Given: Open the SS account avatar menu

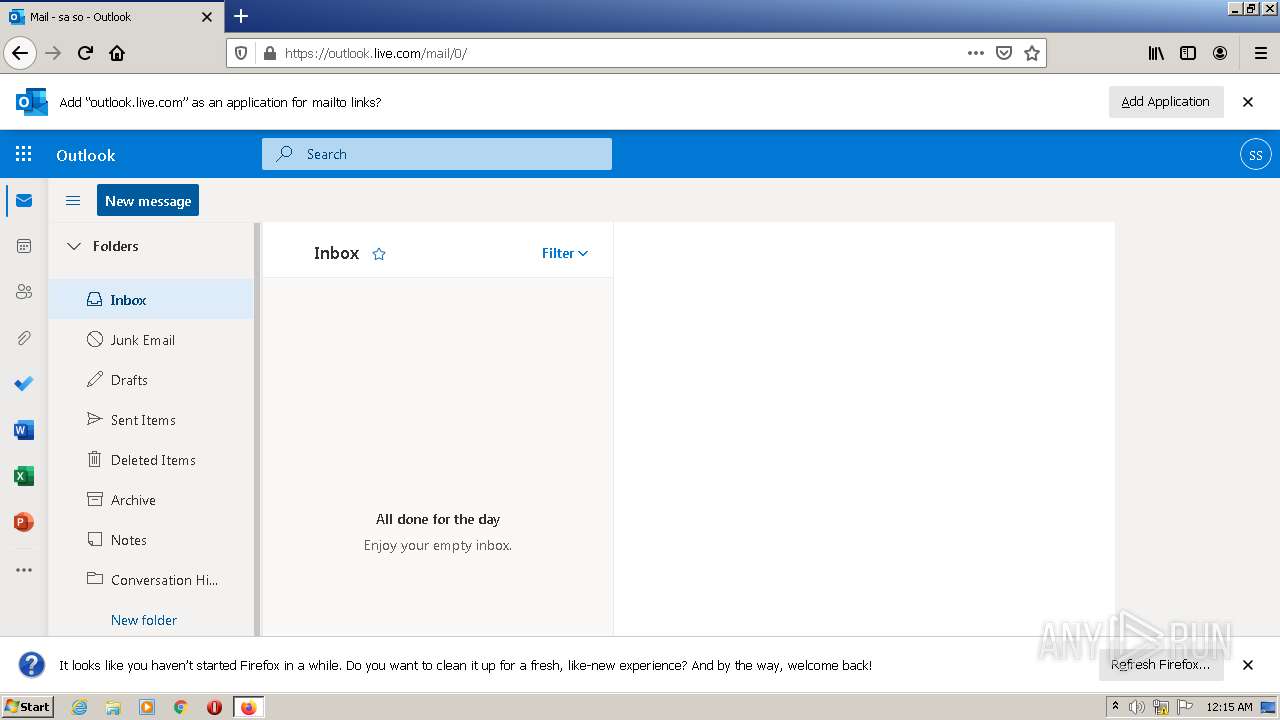Looking at the screenshot, I should point(1256,155).
